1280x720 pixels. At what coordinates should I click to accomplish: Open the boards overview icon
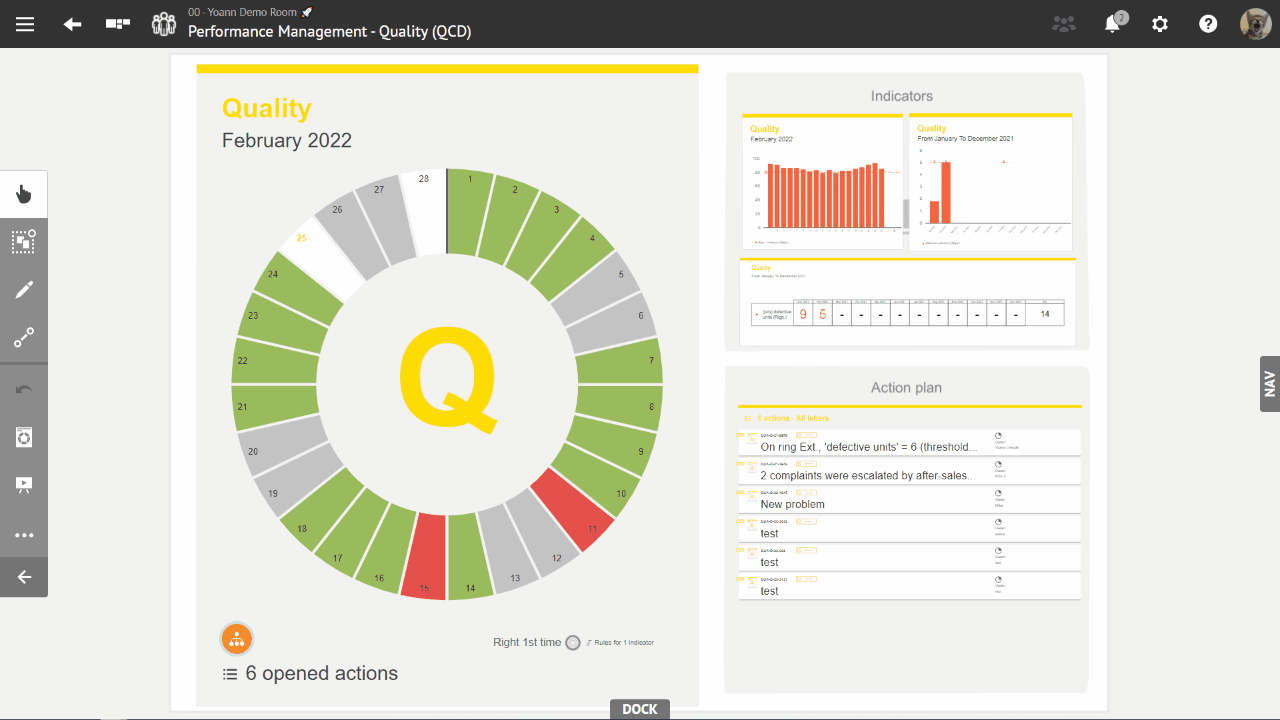[x=118, y=24]
